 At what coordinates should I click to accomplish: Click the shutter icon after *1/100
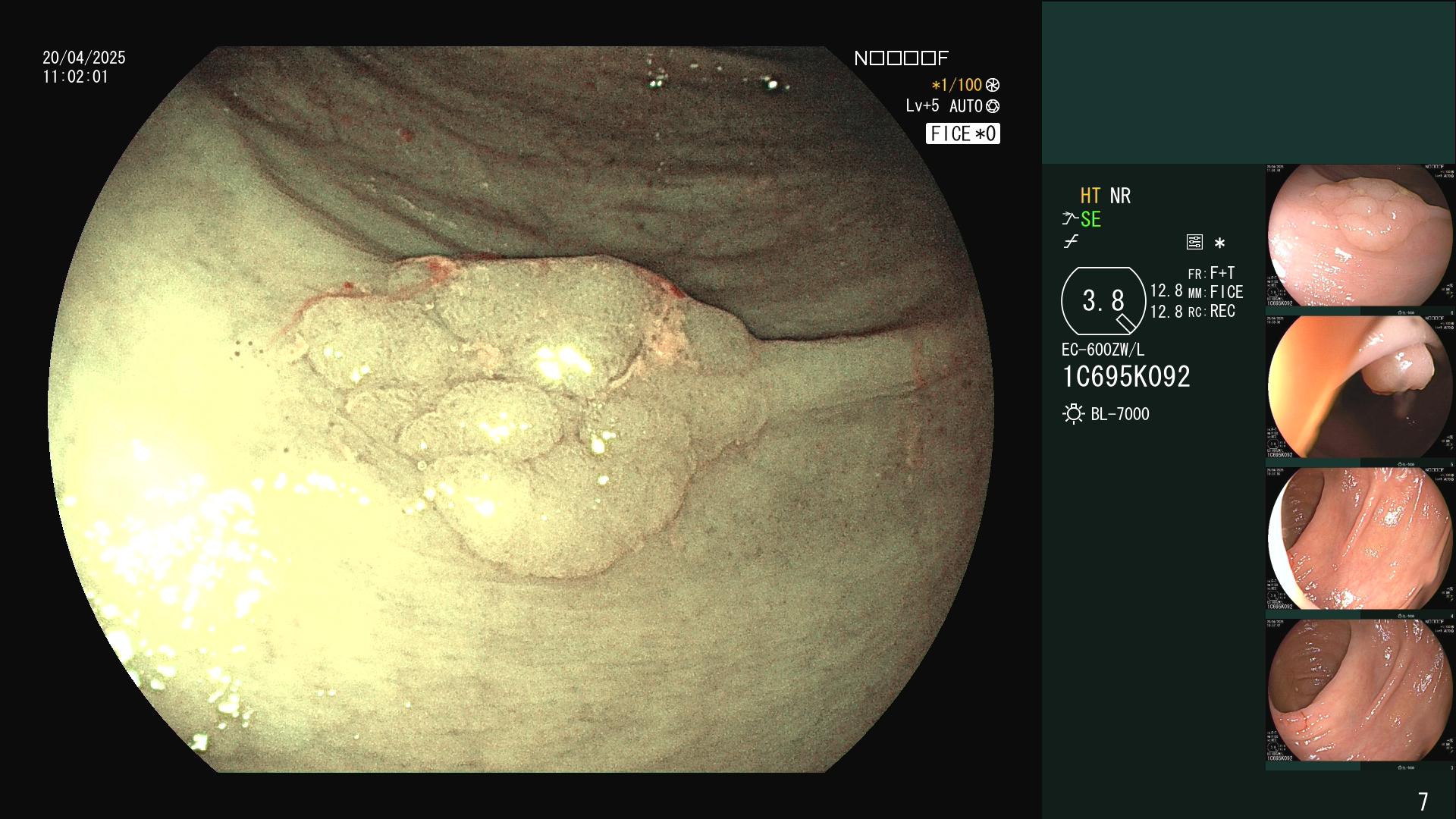[x=993, y=85]
